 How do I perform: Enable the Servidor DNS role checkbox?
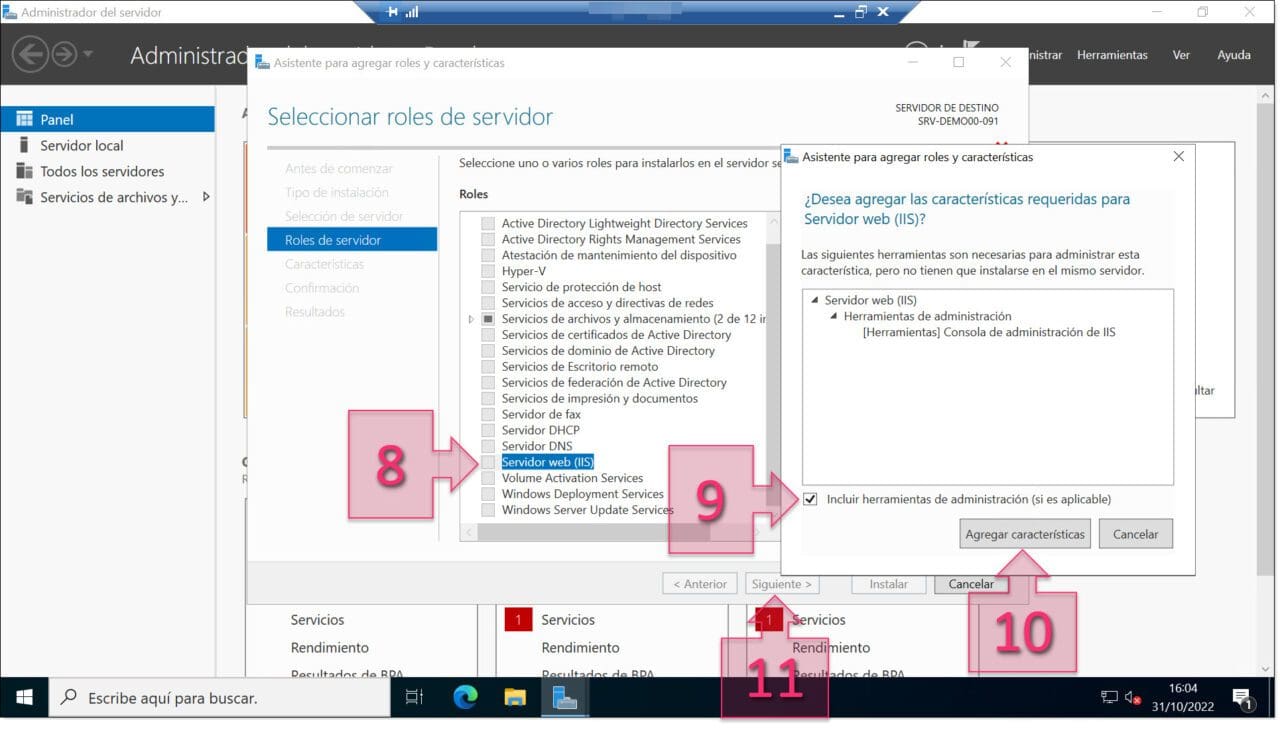point(488,446)
